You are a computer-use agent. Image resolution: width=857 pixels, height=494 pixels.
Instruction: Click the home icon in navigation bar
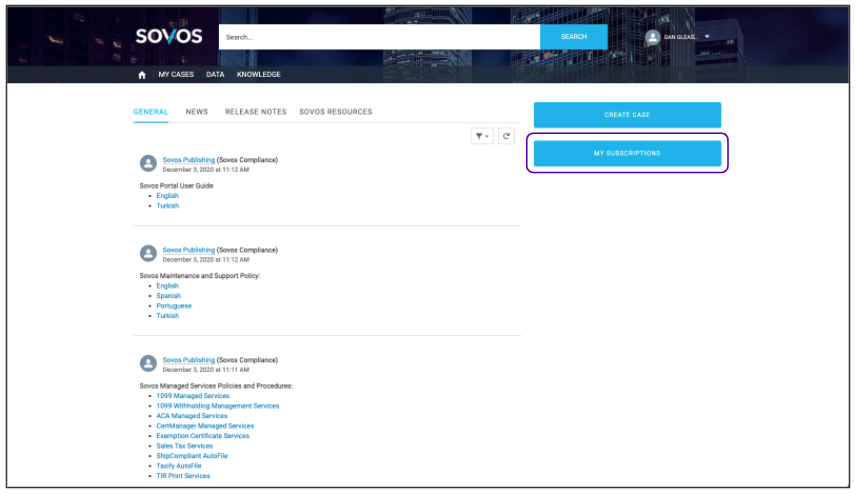[x=142, y=75]
